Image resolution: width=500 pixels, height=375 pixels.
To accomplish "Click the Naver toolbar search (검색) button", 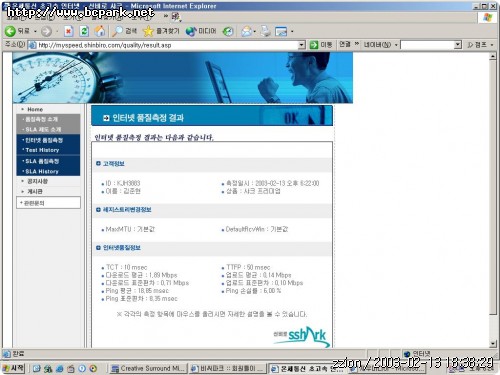I will (x=478, y=45).
